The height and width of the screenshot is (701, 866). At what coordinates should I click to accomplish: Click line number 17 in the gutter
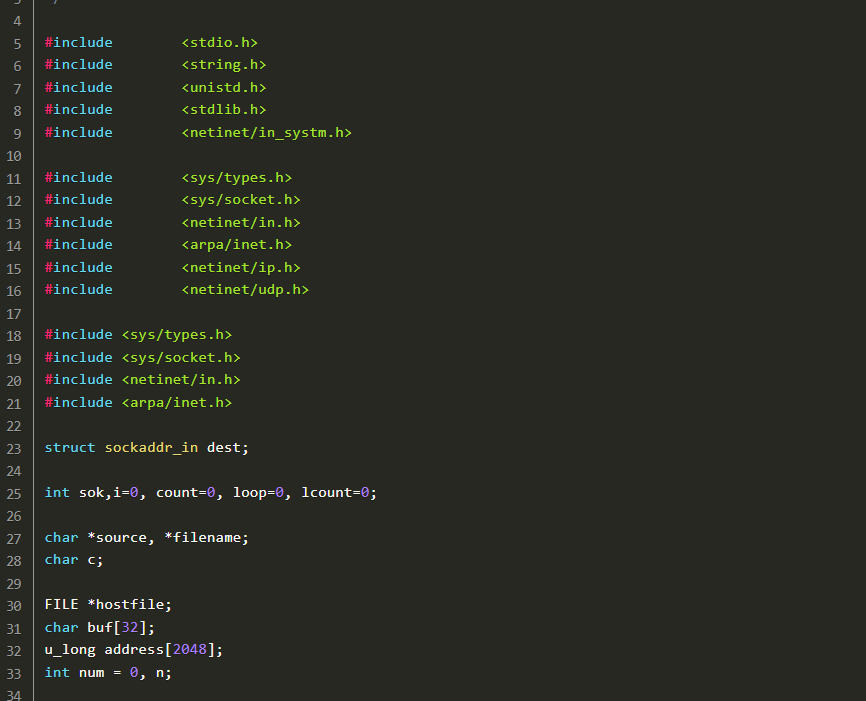14,313
